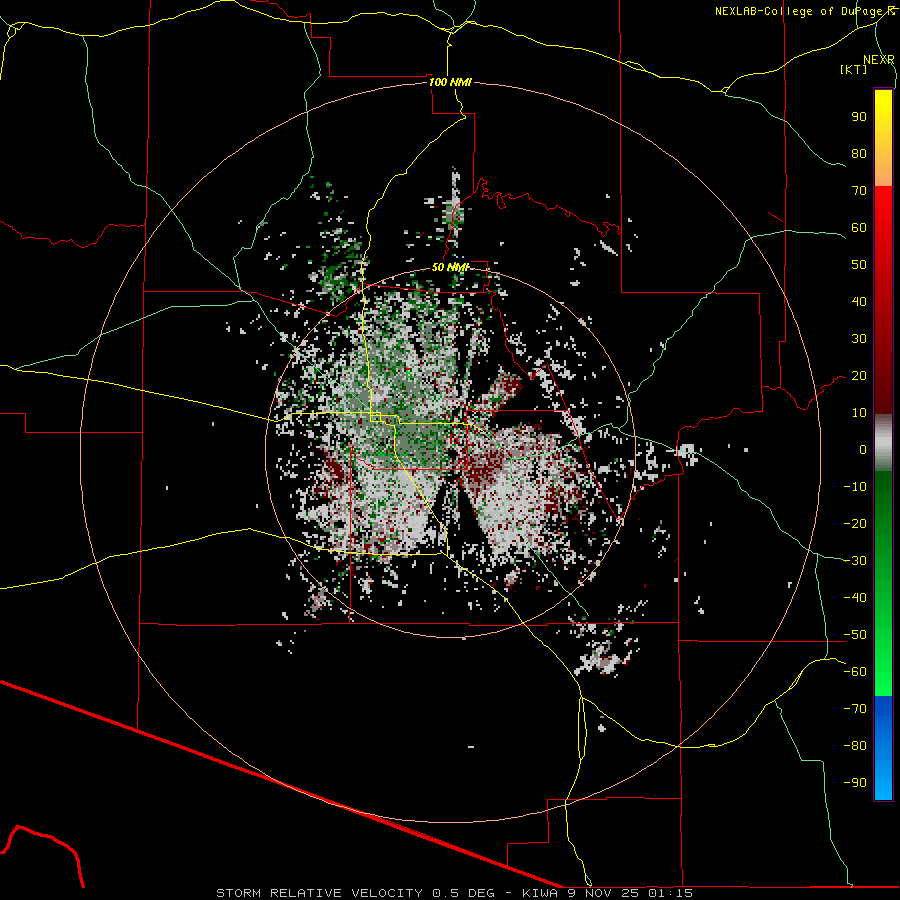Click the -40 value on the velocity scale
This screenshot has height=900, width=900.
[855, 598]
